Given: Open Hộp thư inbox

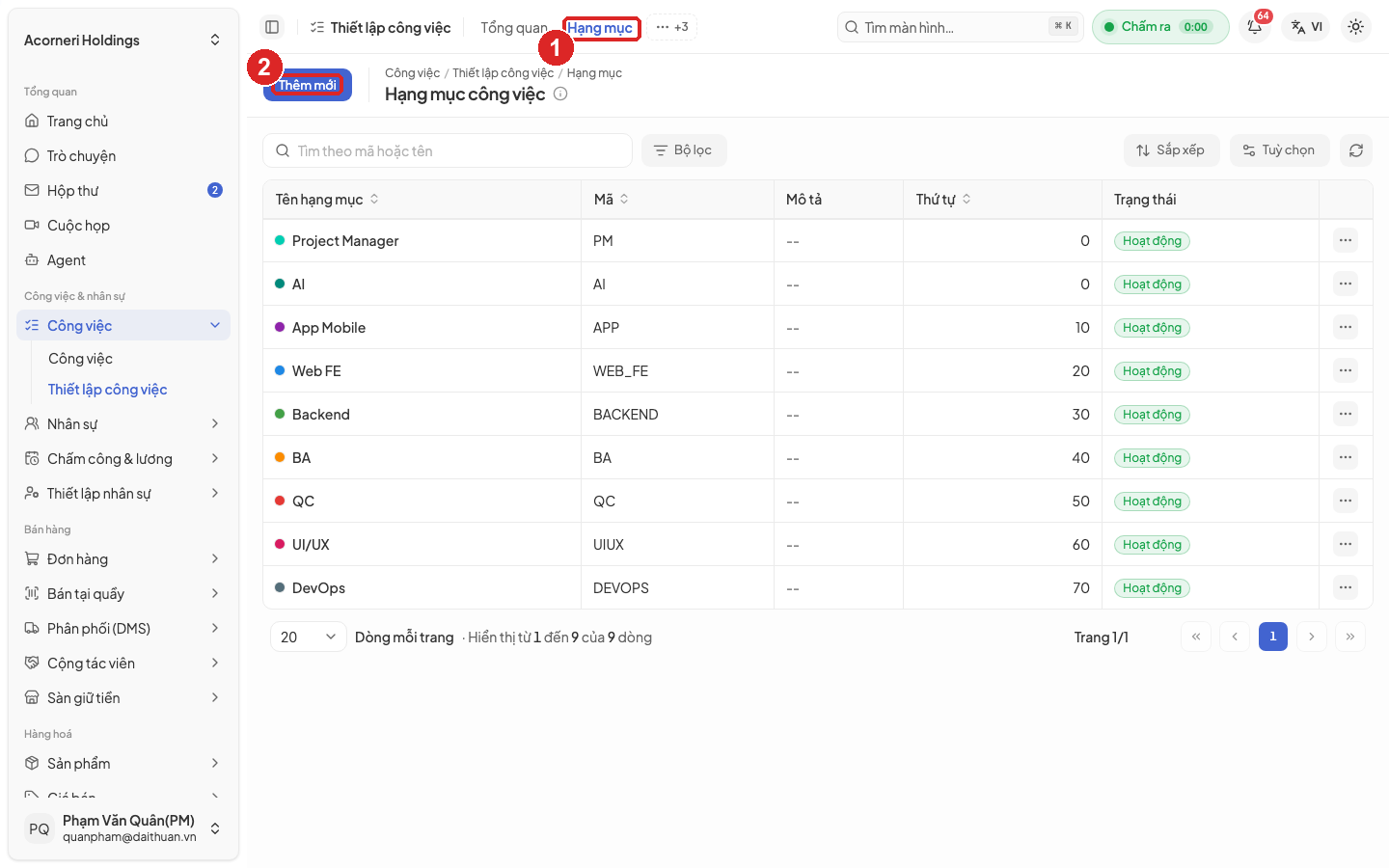Looking at the screenshot, I should tap(123, 191).
